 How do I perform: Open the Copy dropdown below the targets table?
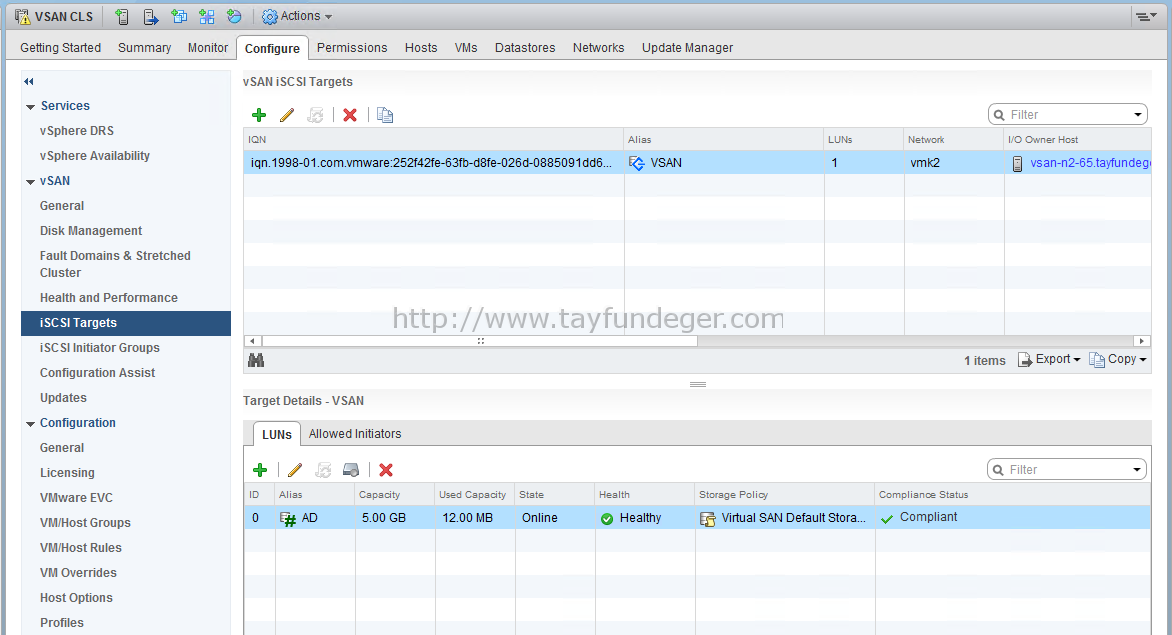pyautogui.click(x=1118, y=359)
